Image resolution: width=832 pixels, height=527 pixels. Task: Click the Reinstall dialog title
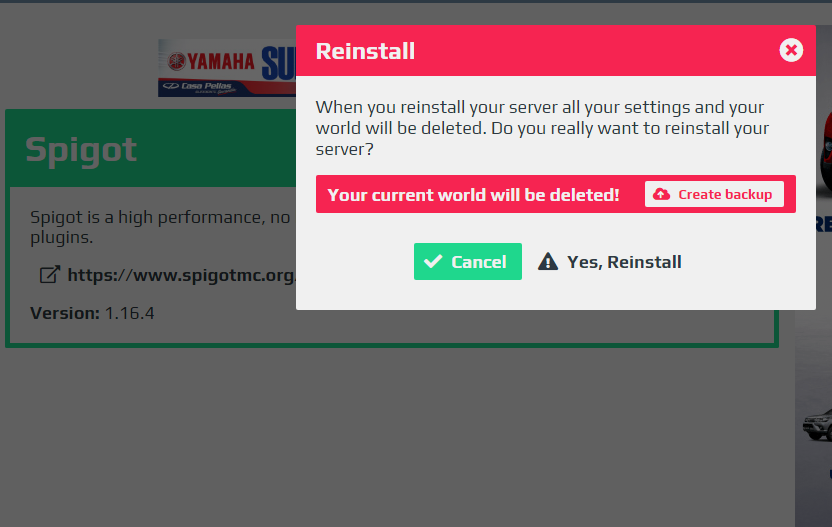click(x=365, y=51)
